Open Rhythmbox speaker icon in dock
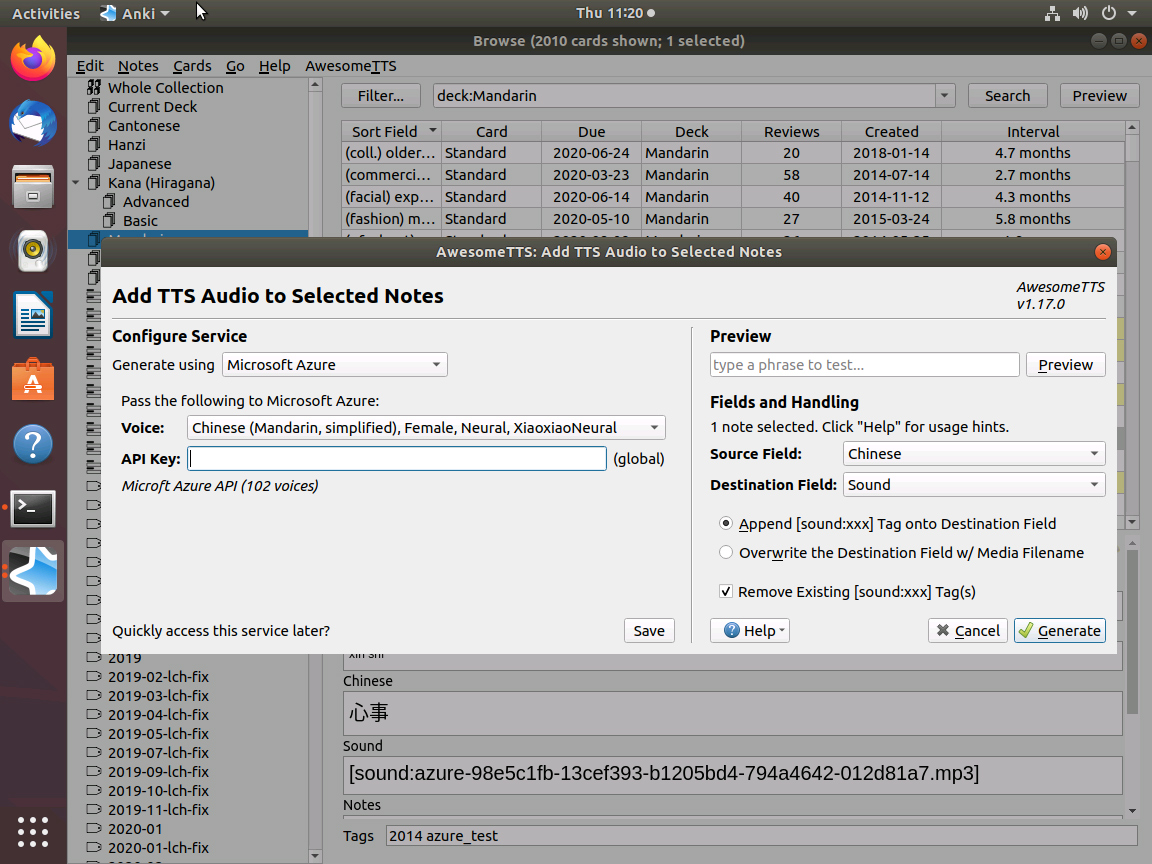This screenshot has width=1152, height=864. click(x=33, y=250)
